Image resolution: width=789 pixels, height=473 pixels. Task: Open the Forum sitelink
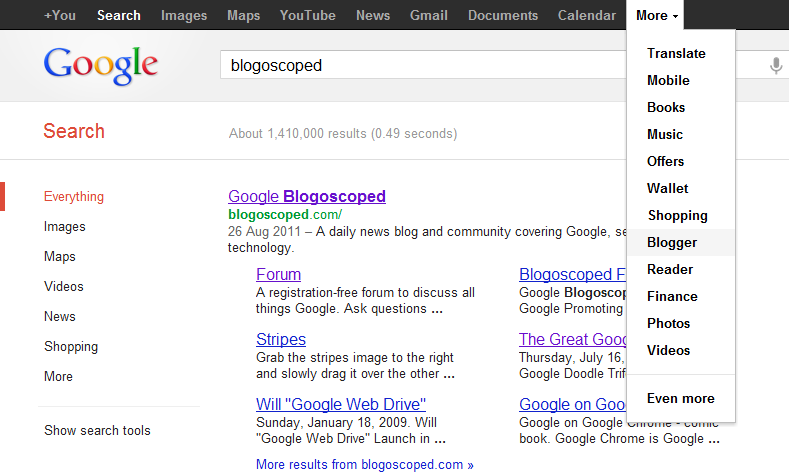pyautogui.click(x=278, y=274)
